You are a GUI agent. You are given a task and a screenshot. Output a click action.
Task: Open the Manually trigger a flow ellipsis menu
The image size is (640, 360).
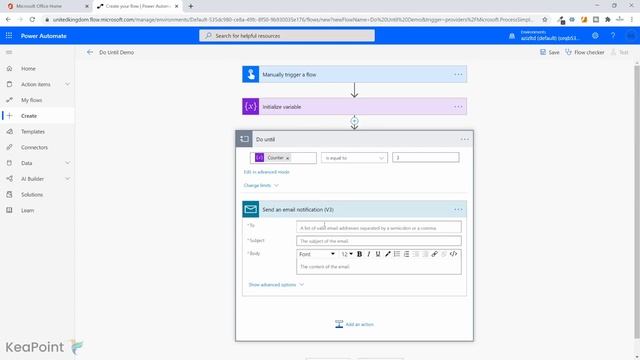tap(458, 74)
